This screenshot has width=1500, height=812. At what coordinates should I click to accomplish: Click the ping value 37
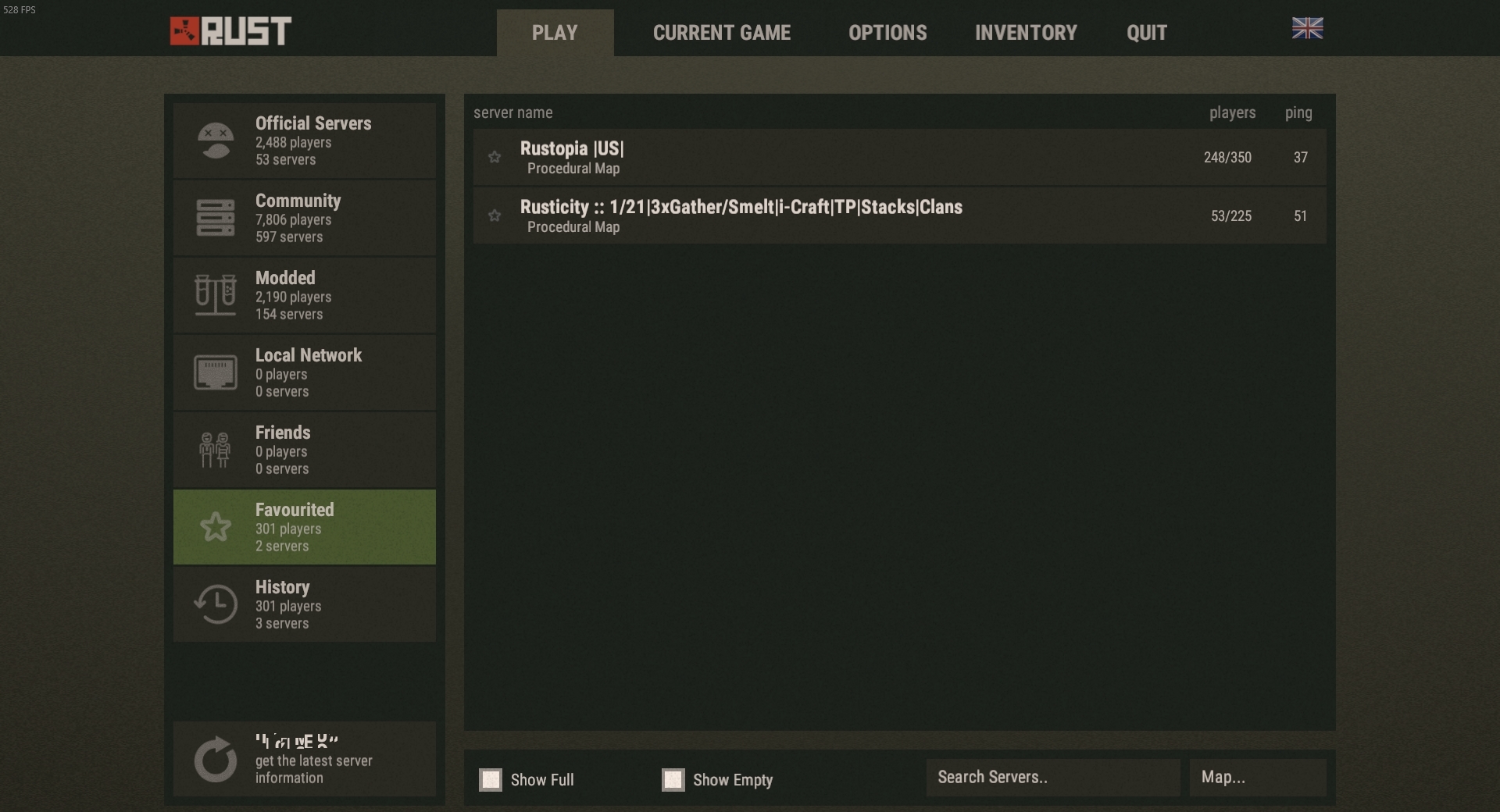(x=1300, y=157)
